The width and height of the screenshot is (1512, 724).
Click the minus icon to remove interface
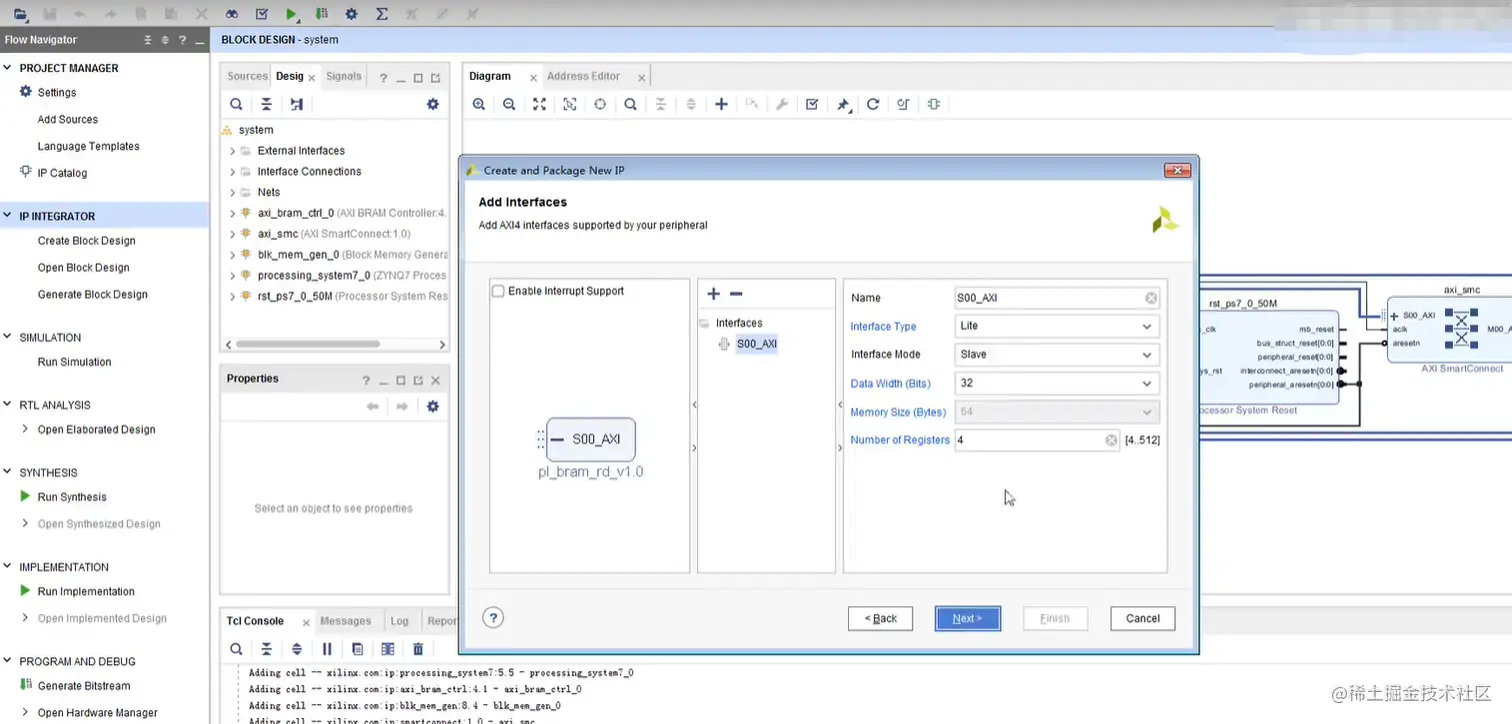click(x=736, y=294)
